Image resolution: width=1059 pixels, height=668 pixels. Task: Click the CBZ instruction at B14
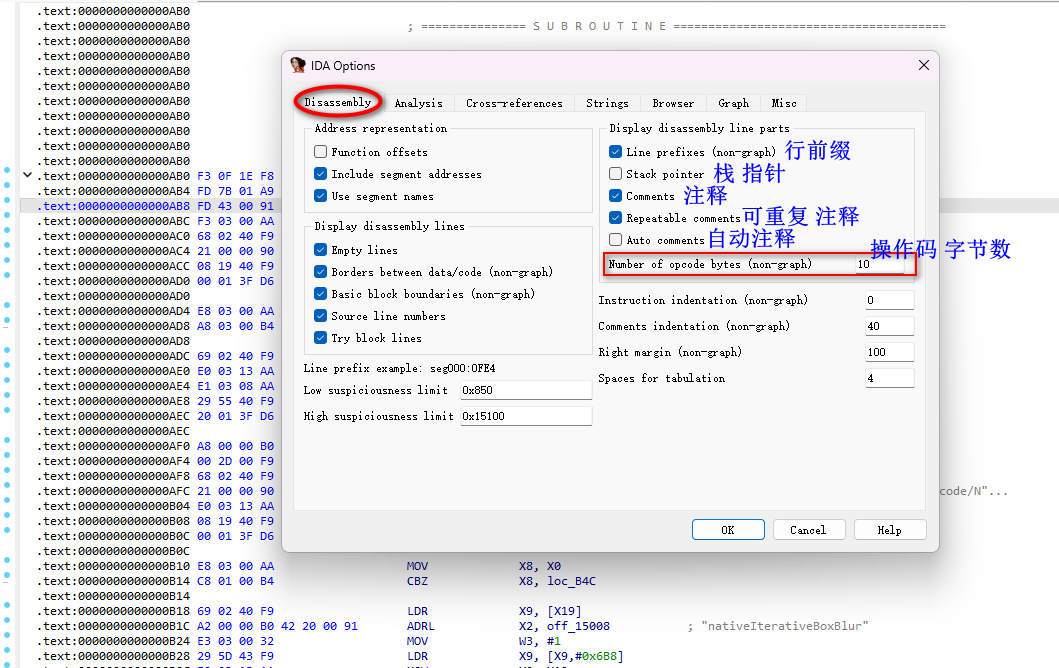417,581
